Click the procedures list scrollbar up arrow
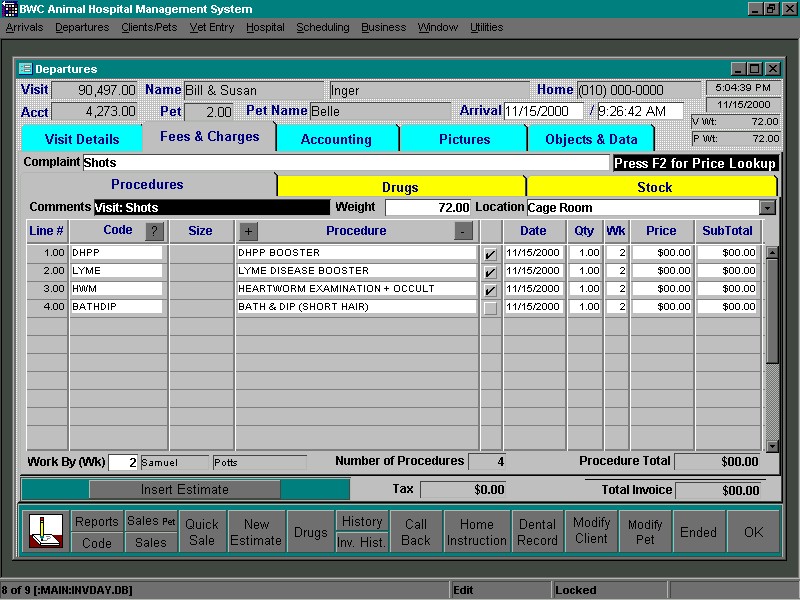This screenshot has height=600, width=800. [x=772, y=253]
